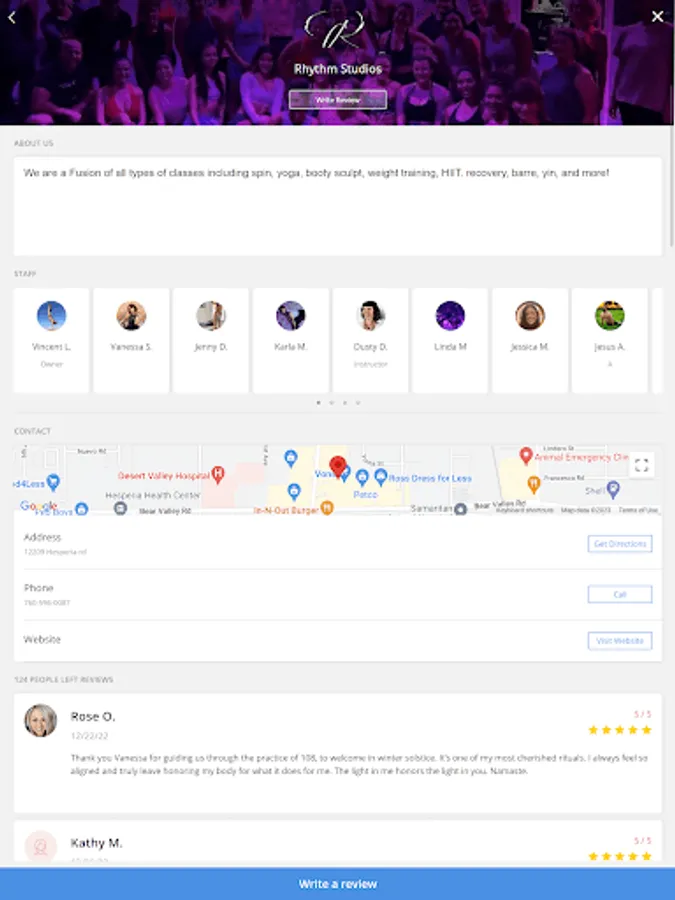
Task: Tap the Desert Valley Hospital map marker
Action: (218, 474)
